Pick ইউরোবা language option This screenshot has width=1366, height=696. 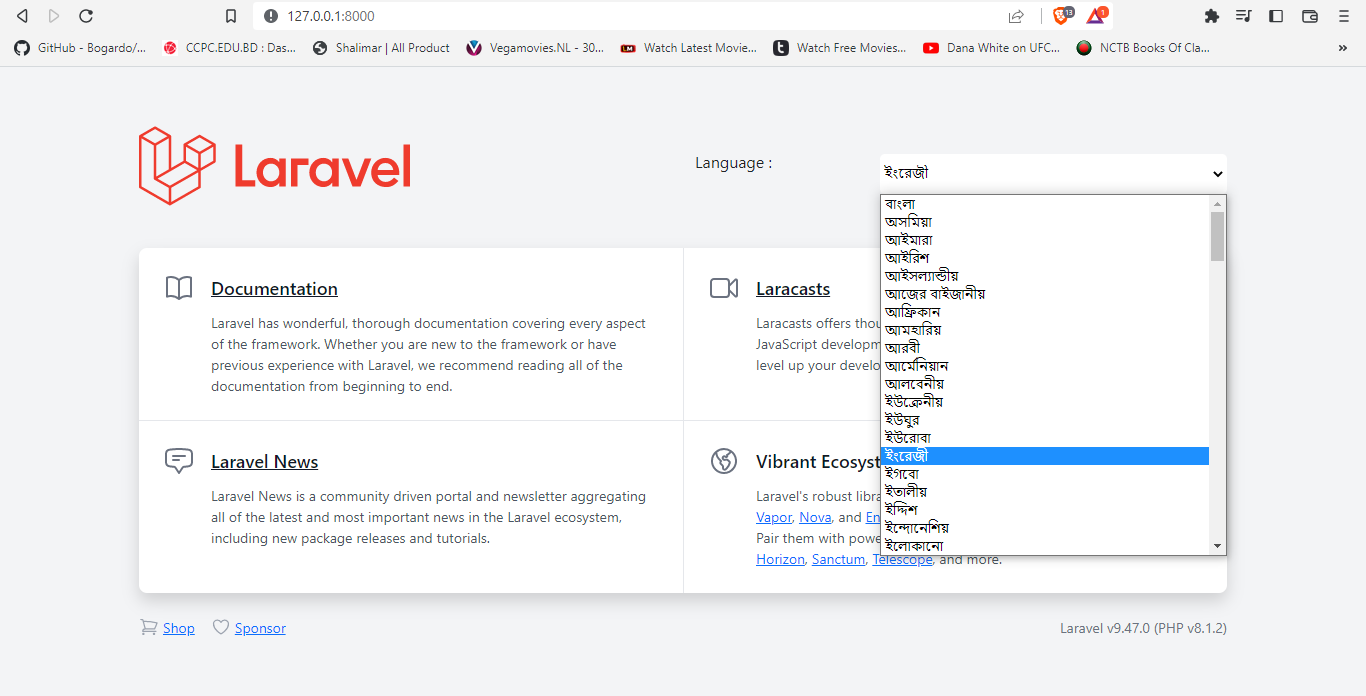1045,438
